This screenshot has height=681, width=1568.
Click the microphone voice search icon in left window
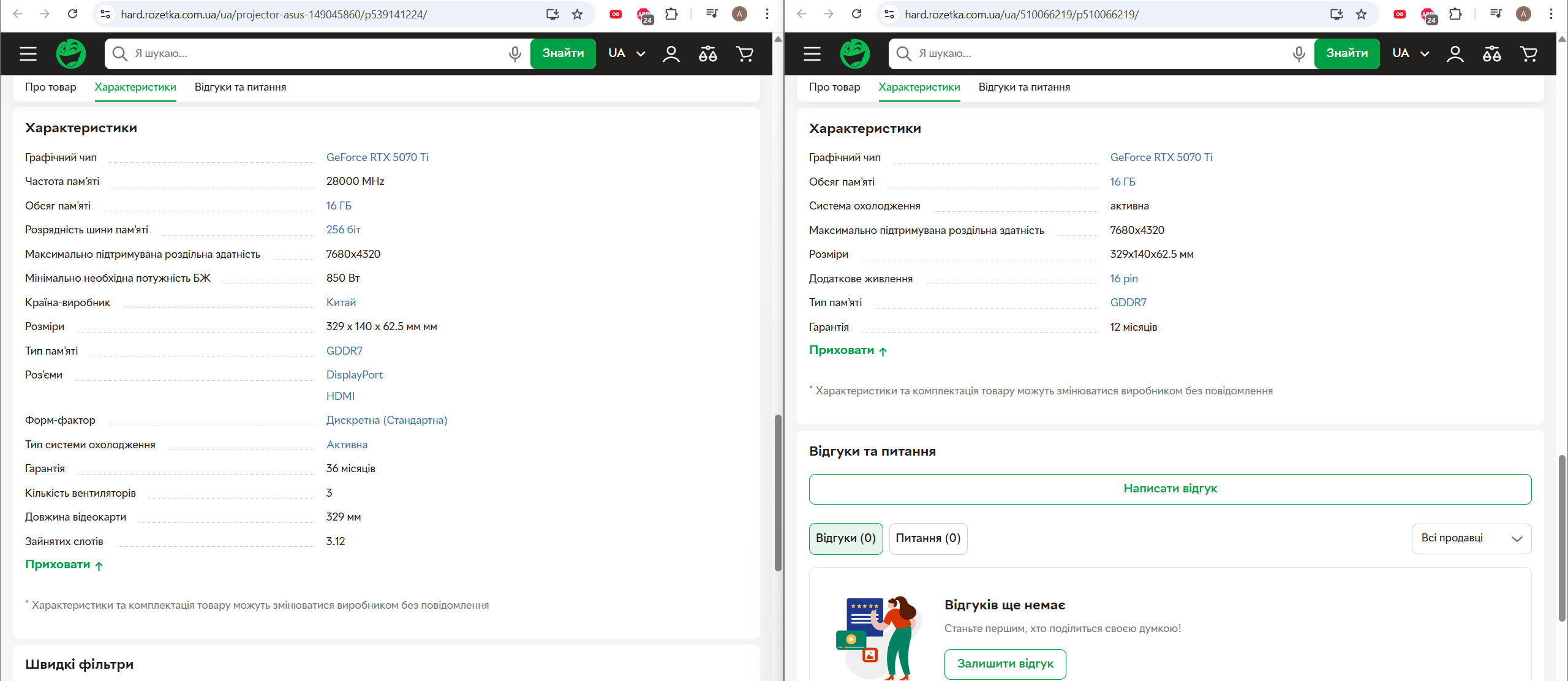(514, 54)
